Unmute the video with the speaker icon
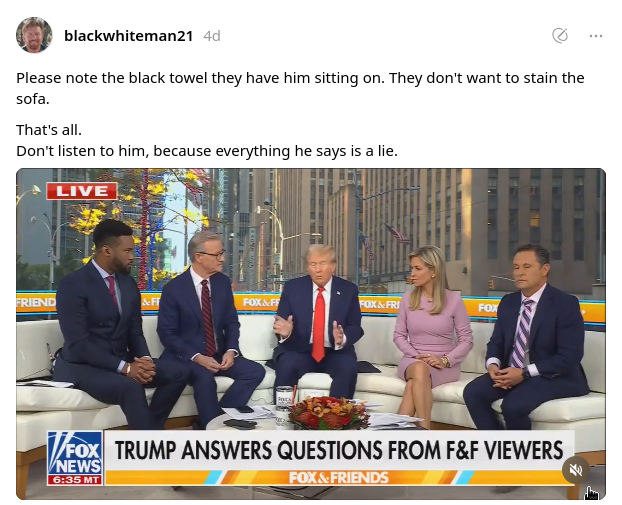This screenshot has width=622, height=505. coord(575,470)
